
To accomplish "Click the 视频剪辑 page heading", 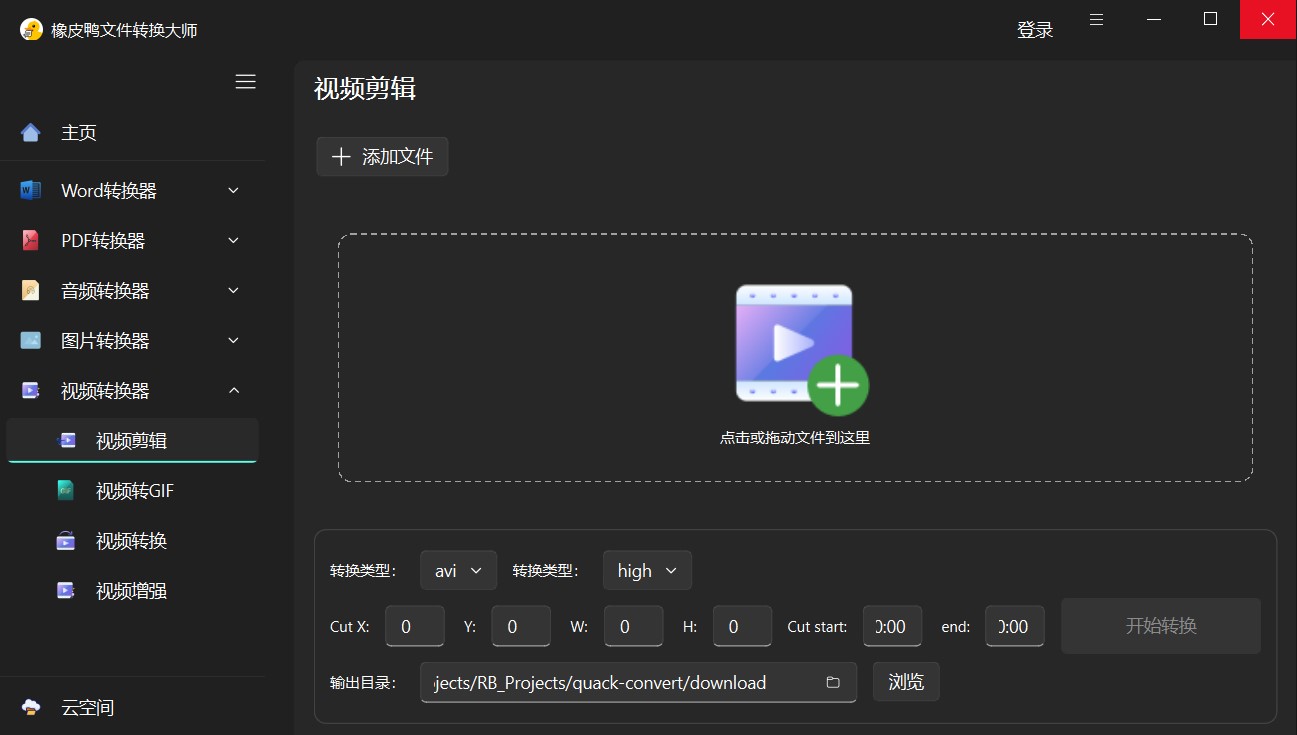I will pos(365,88).
